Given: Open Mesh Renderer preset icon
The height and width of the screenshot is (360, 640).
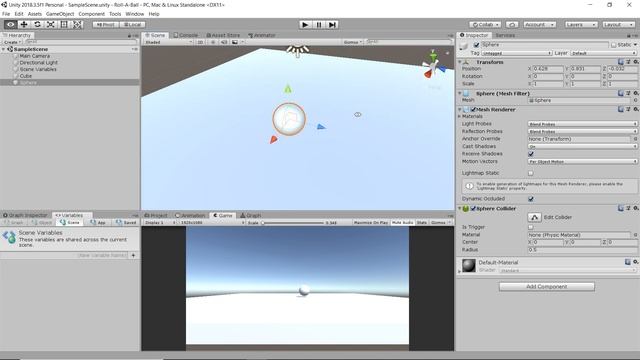Looking at the screenshot, I should [629, 109].
